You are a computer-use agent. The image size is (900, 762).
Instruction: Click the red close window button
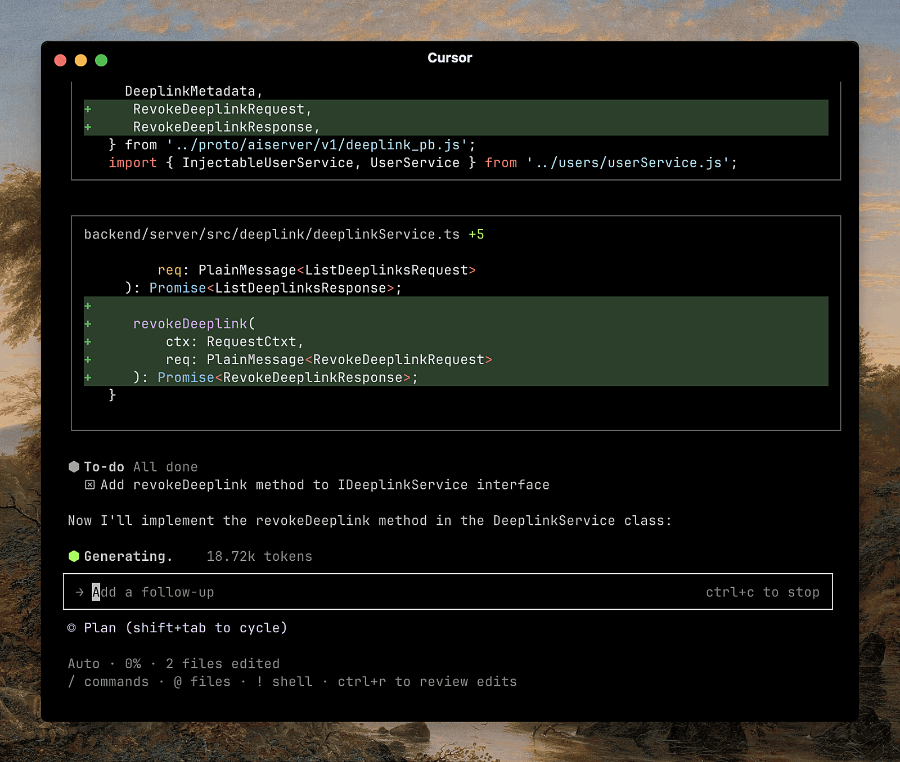tap(61, 60)
